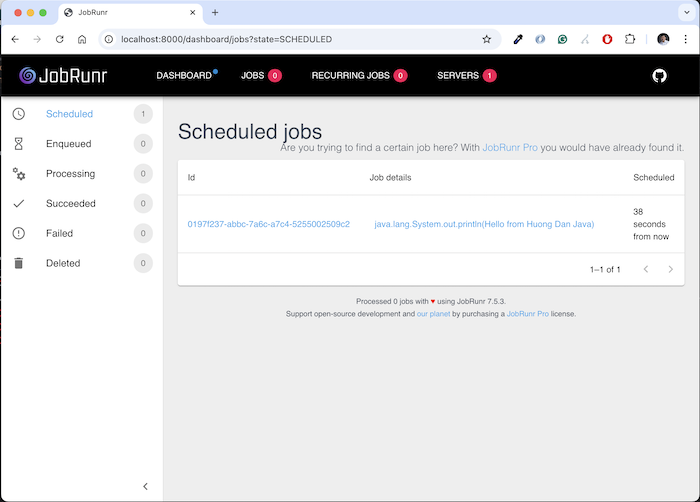
Task: Select Enqueued in the sidebar
Action: pos(82,144)
